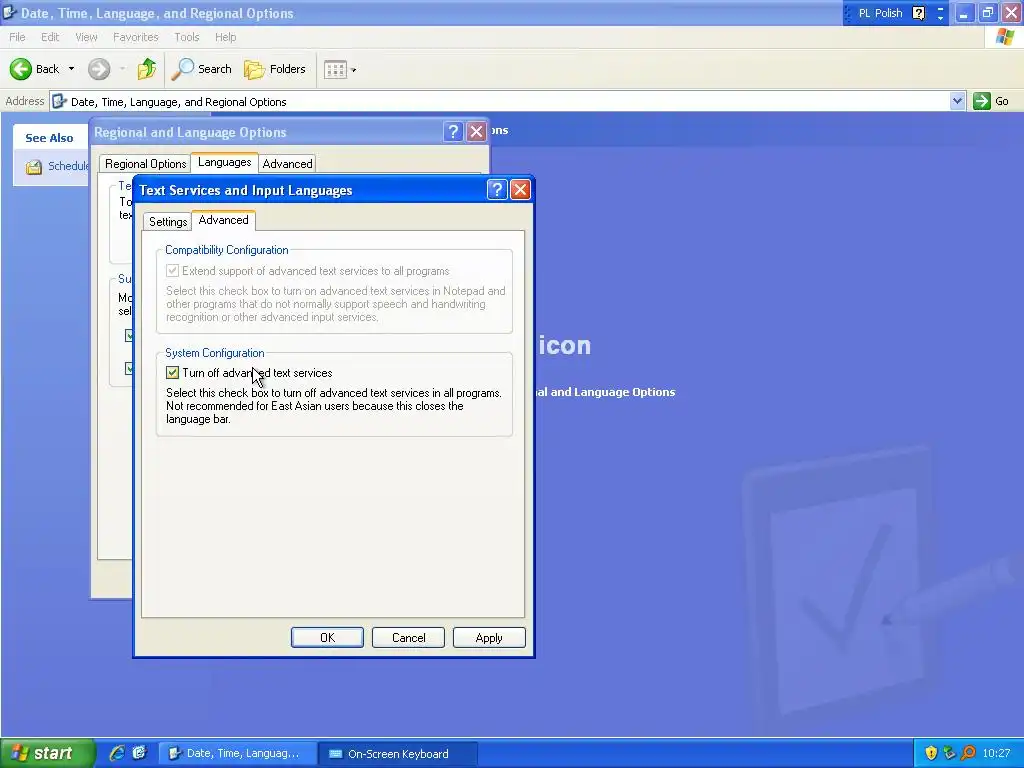
Task: Open the Favorites menu
Action: pyautogui.click(x=135, y=37)
